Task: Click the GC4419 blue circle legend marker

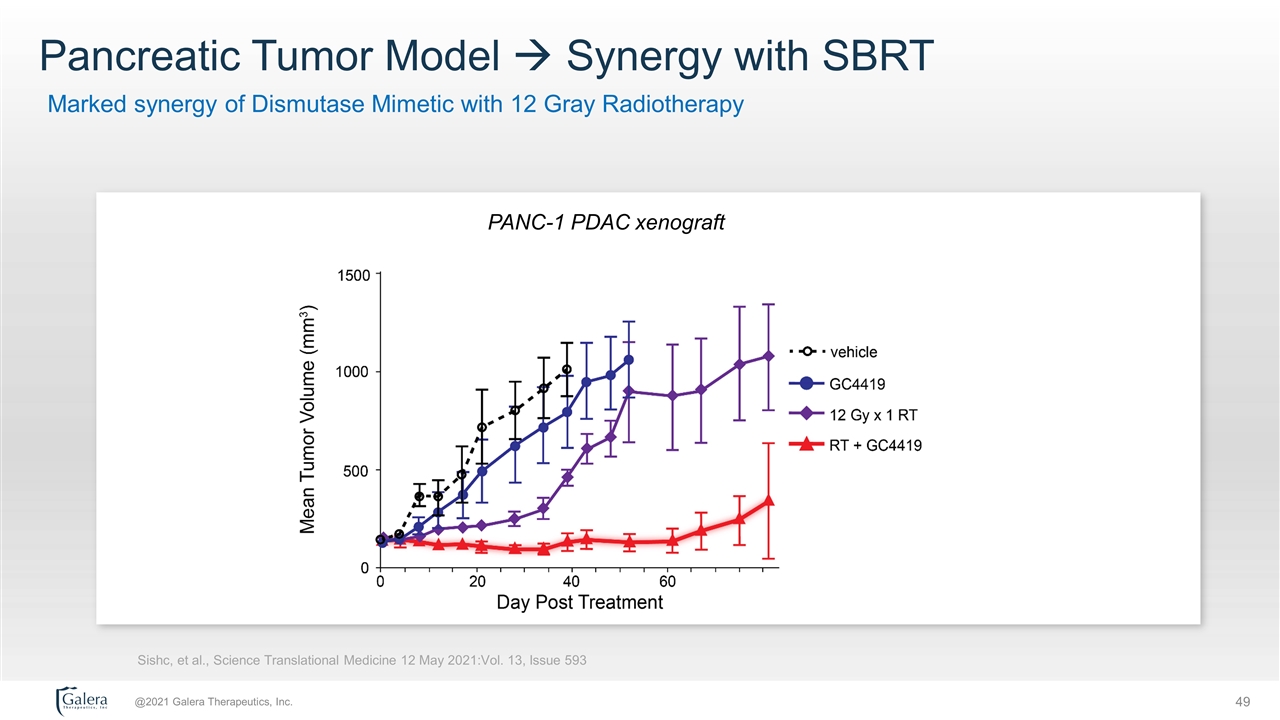Action: point(806,383)
